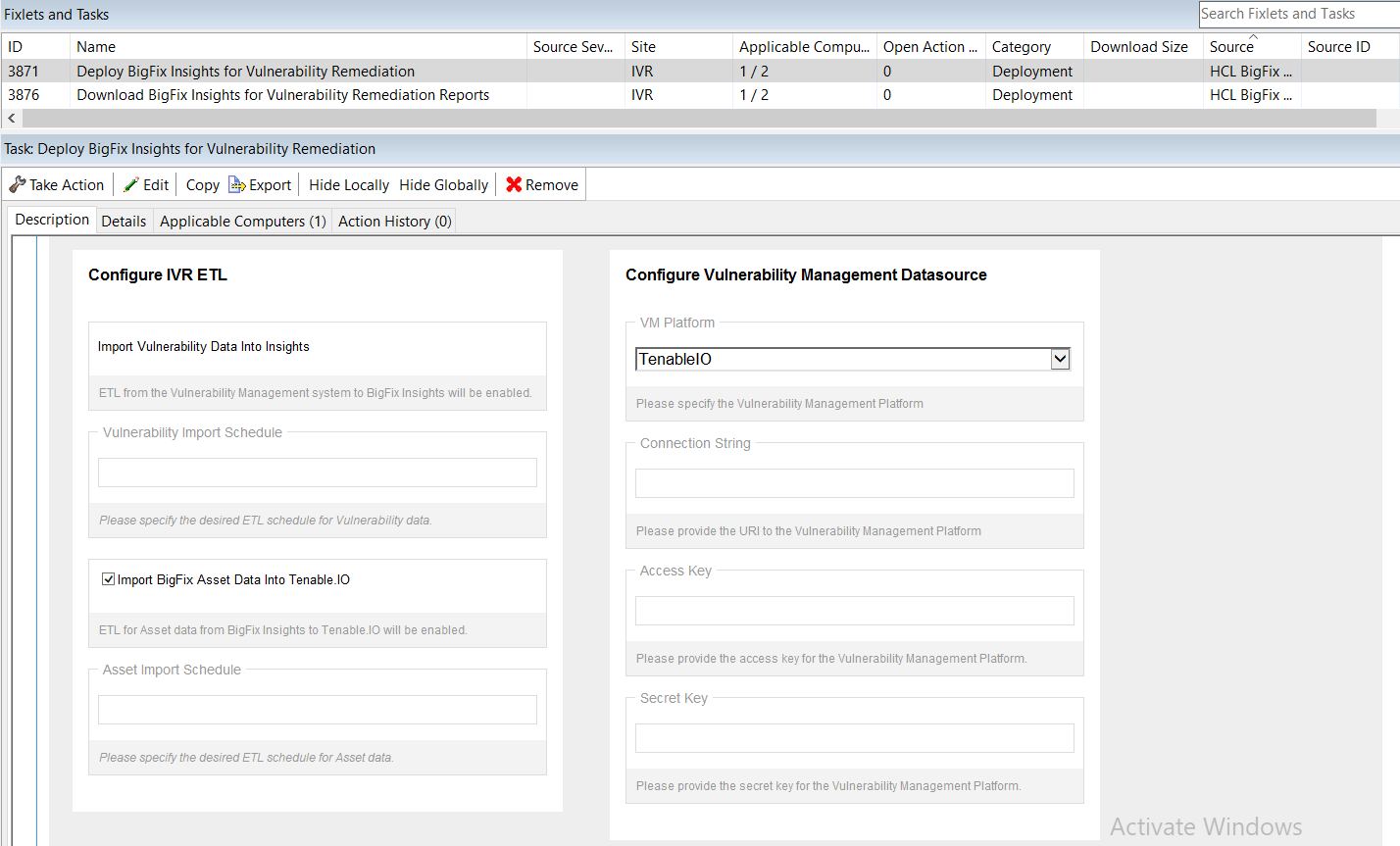Click the Source column header
1400x846 pixels.
(x=1252, y=47)
